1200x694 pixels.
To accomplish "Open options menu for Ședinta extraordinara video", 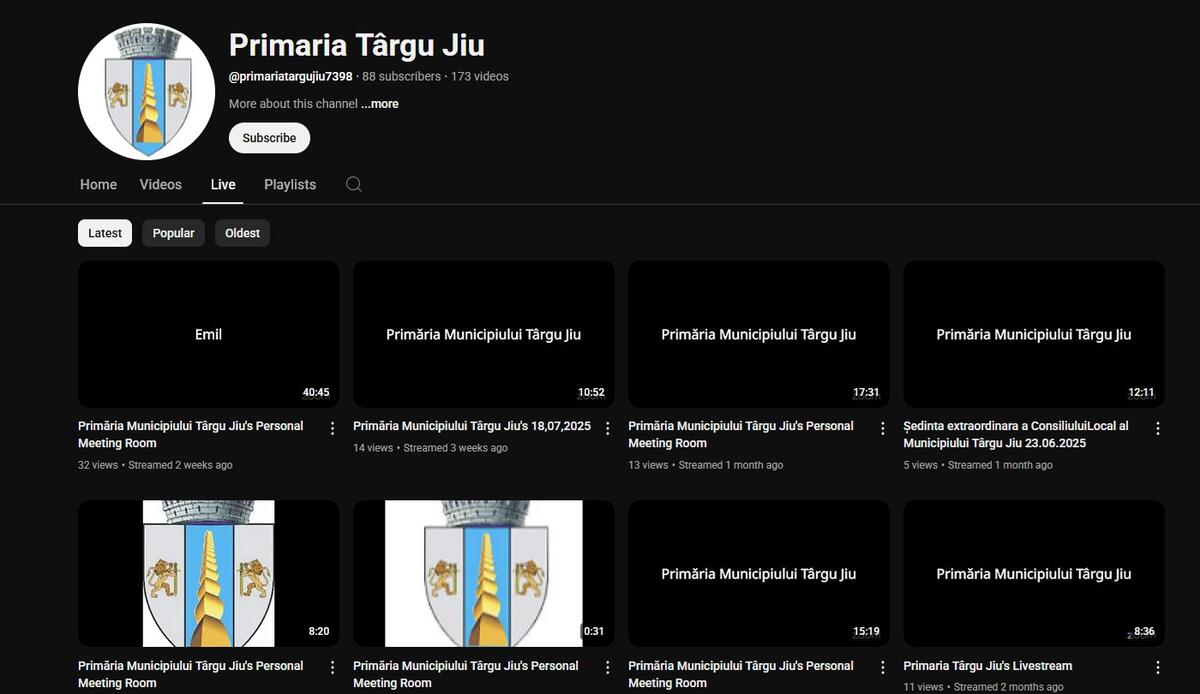I will (x=1157, y=428).
